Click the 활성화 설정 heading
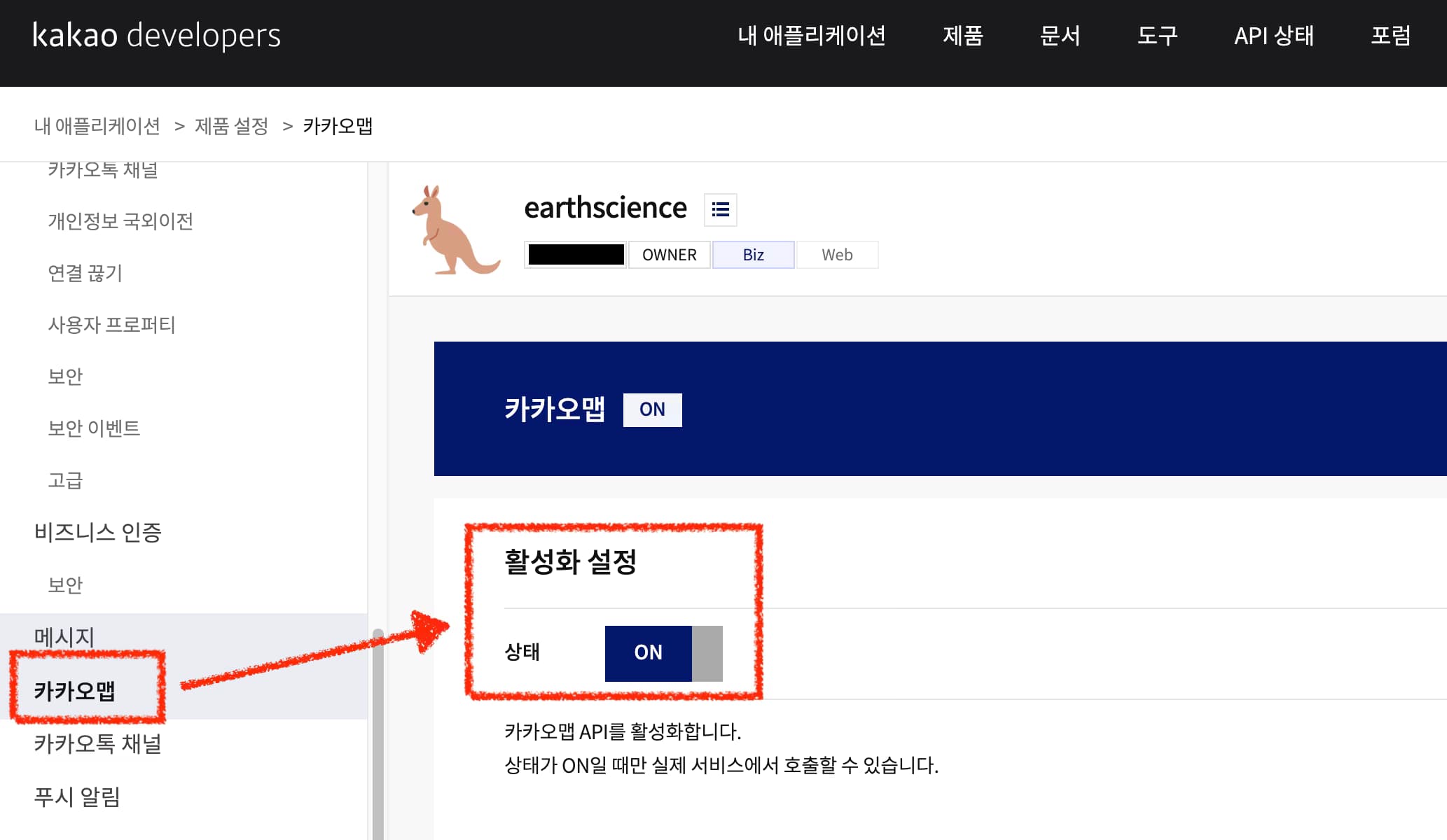This screenshot has height=840, width=1447. pos(570,561)
